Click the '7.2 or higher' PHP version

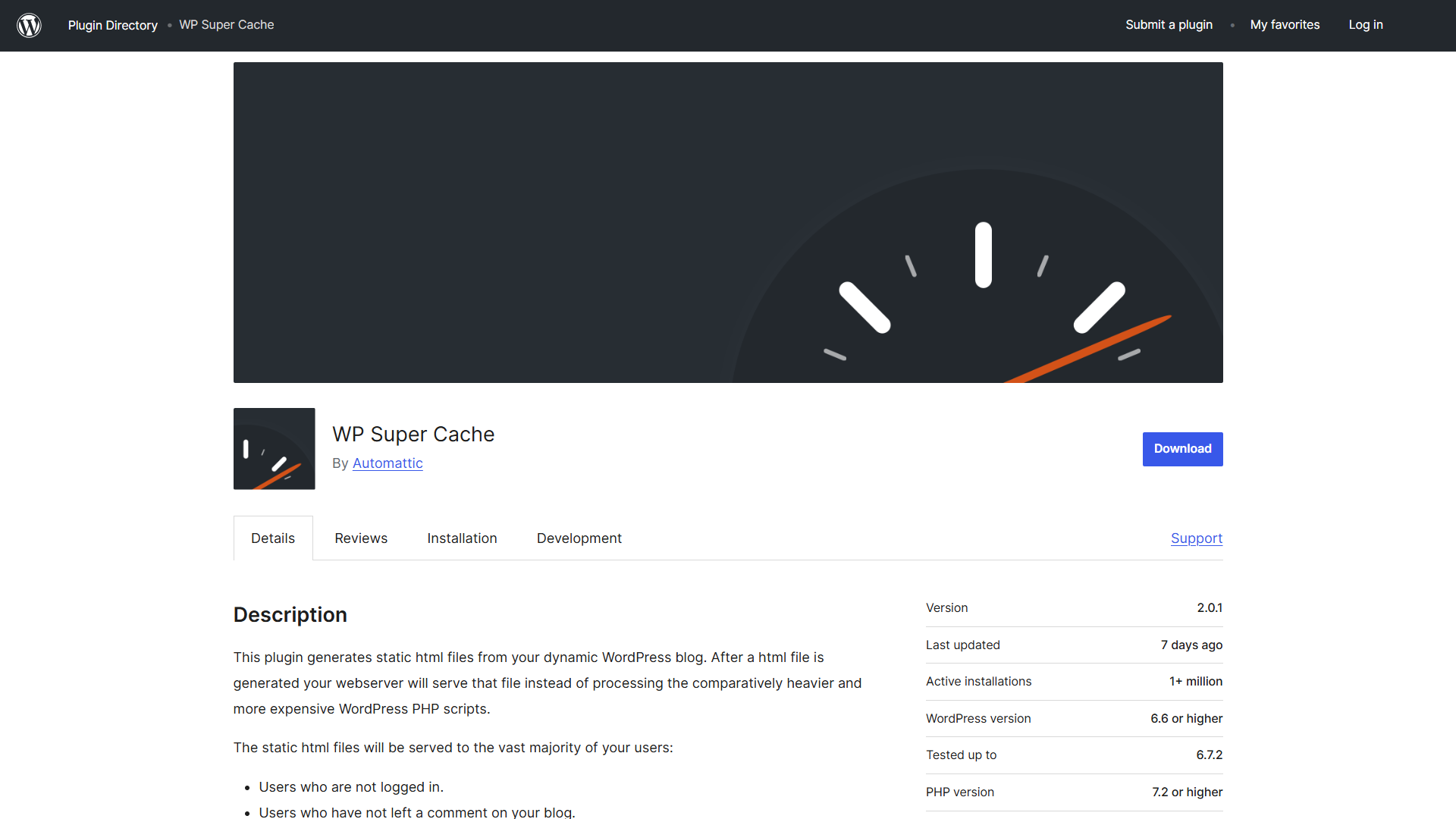pos(1188,792)
